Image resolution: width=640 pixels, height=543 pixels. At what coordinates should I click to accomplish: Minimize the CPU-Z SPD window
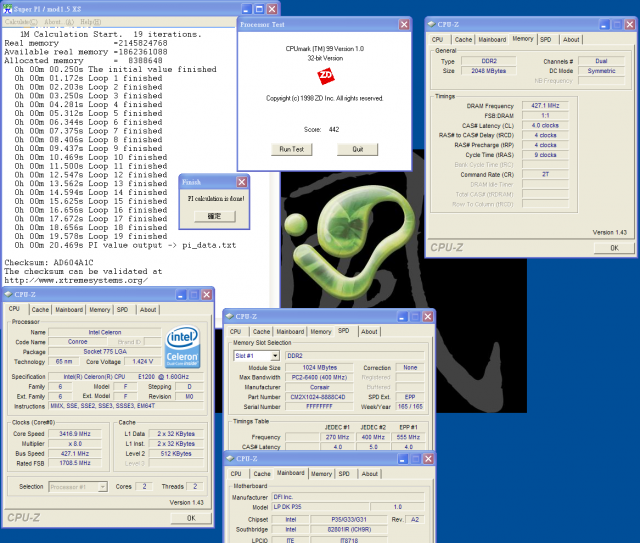(x=402, y=316)
